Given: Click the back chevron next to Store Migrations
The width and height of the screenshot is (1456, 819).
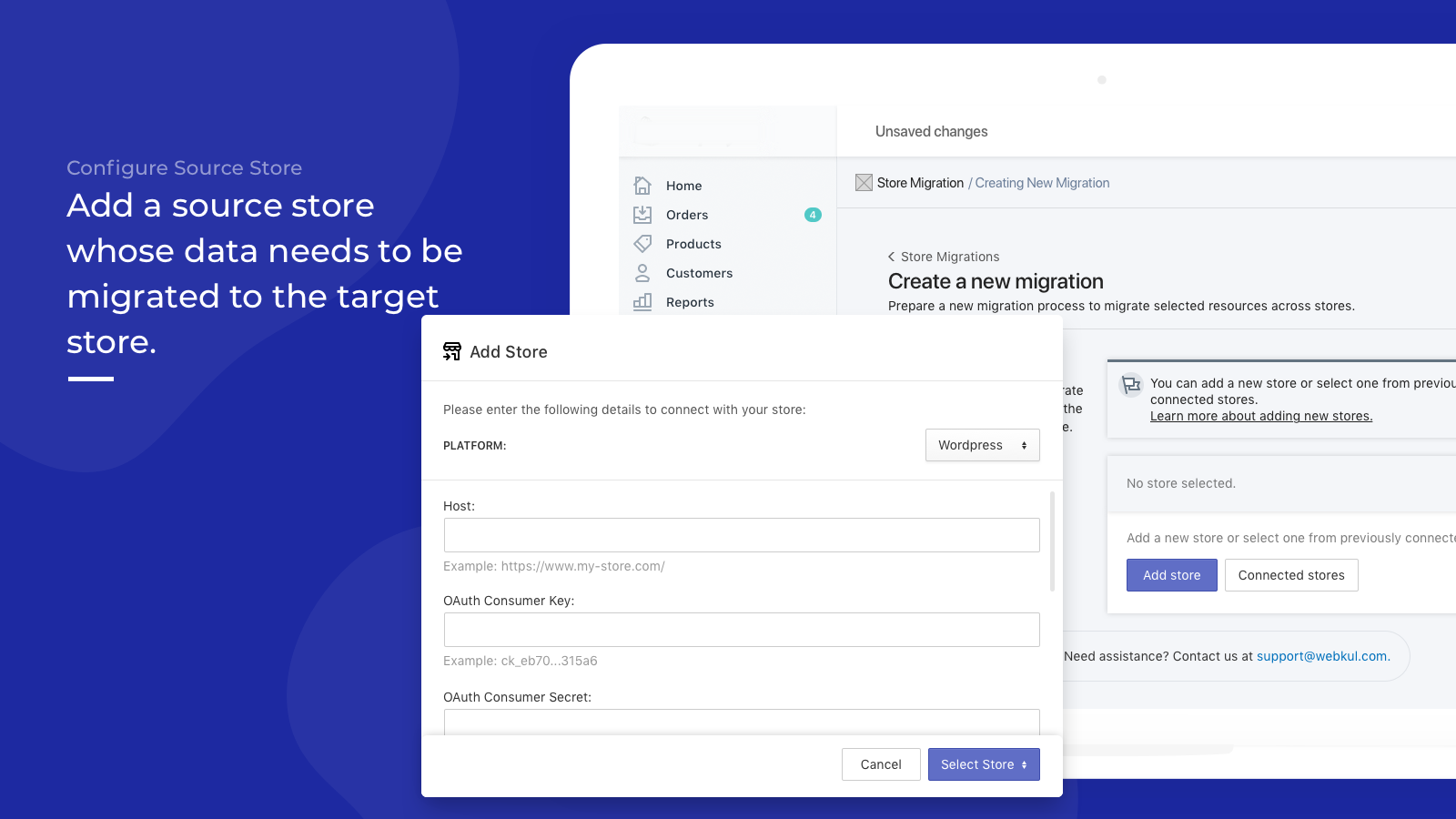Looking at the screenshot, I should pyautogui.click(x=892, y=257).
